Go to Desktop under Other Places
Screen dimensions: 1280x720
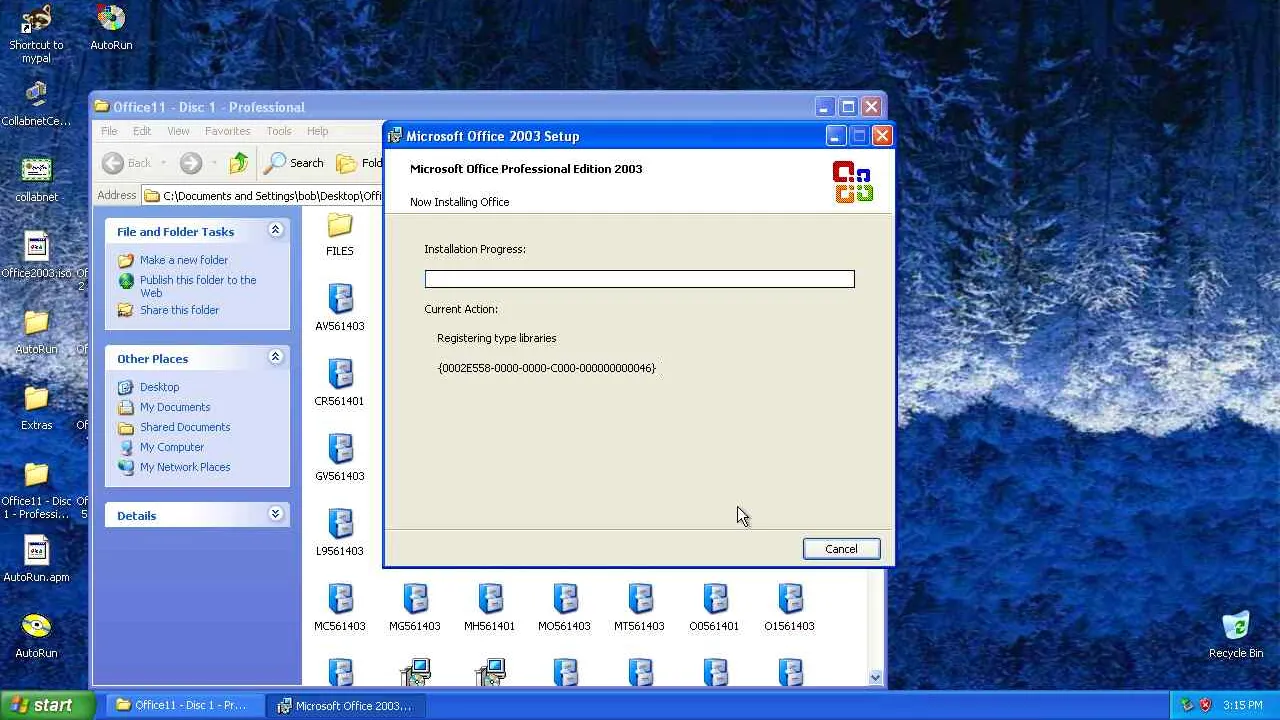[159, 387]
